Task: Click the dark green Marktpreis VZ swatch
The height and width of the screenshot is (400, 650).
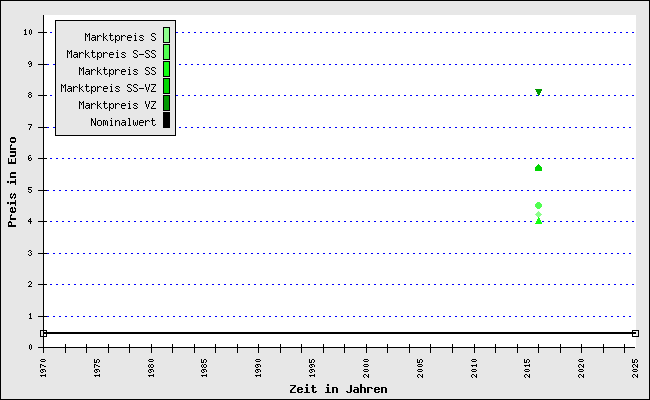Action: [x=166, y=104]
